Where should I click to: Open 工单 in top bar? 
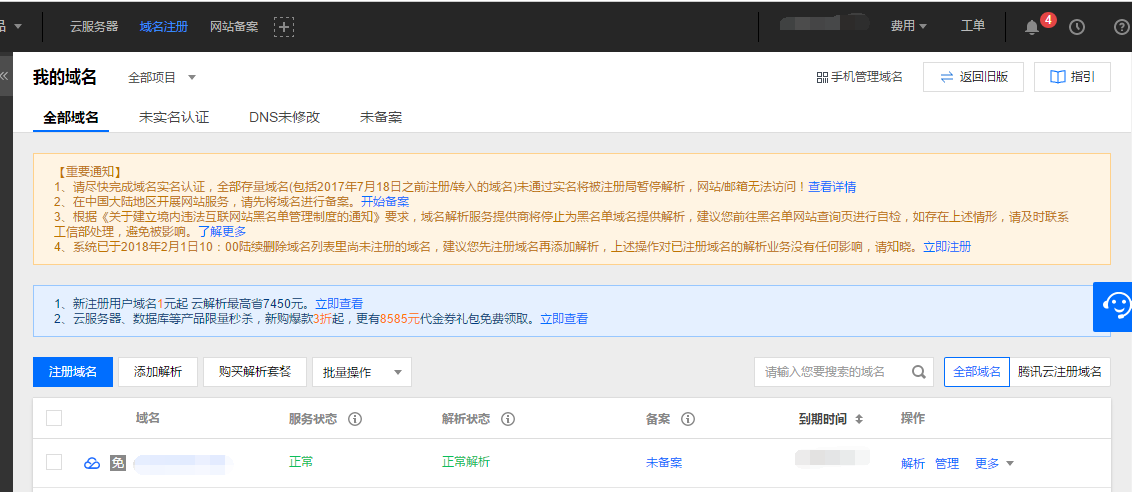pyautogui.click(x=973, y=26)
